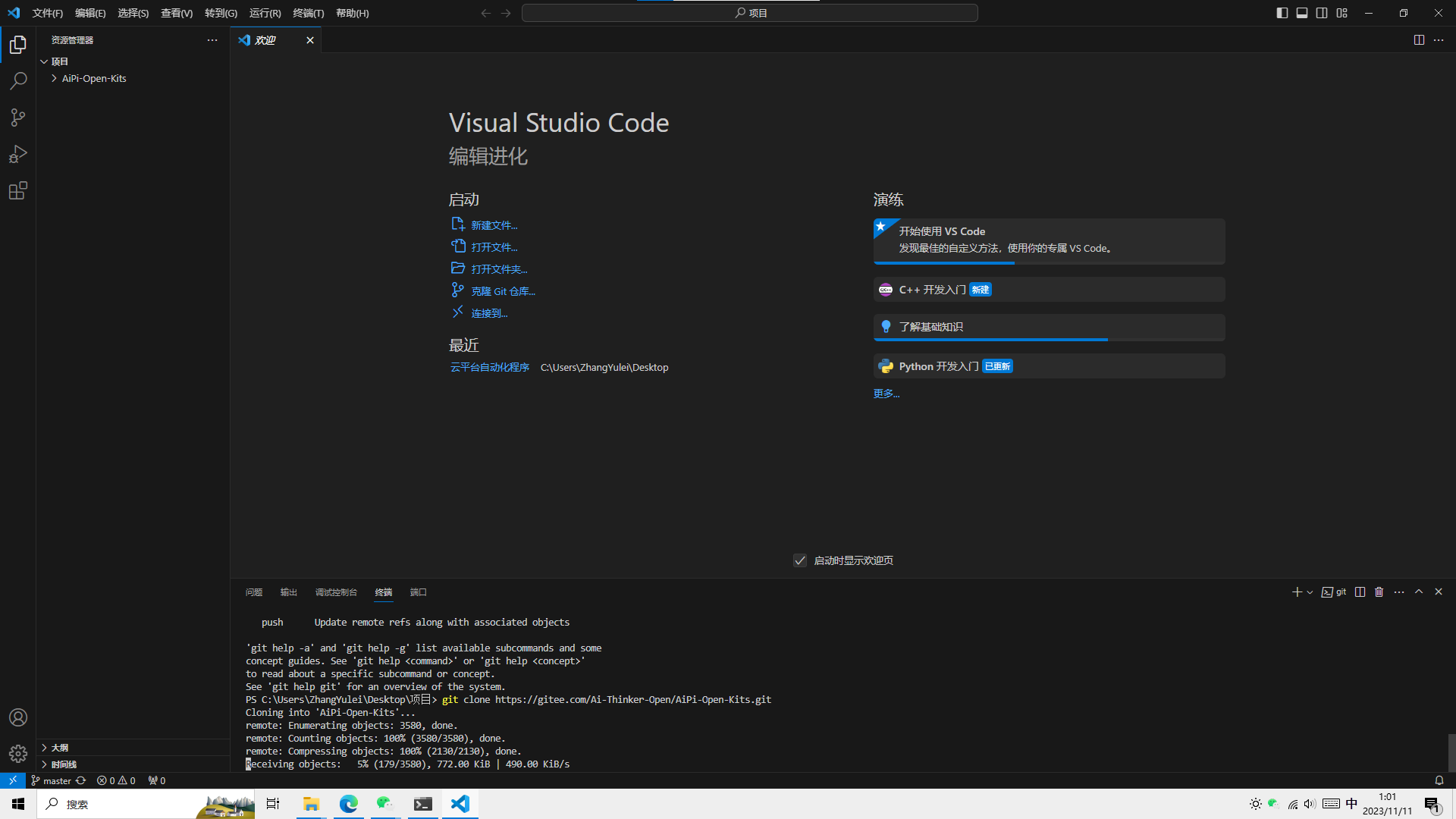Open terminal panel more actions ellipsis

tap(1399, 592)
